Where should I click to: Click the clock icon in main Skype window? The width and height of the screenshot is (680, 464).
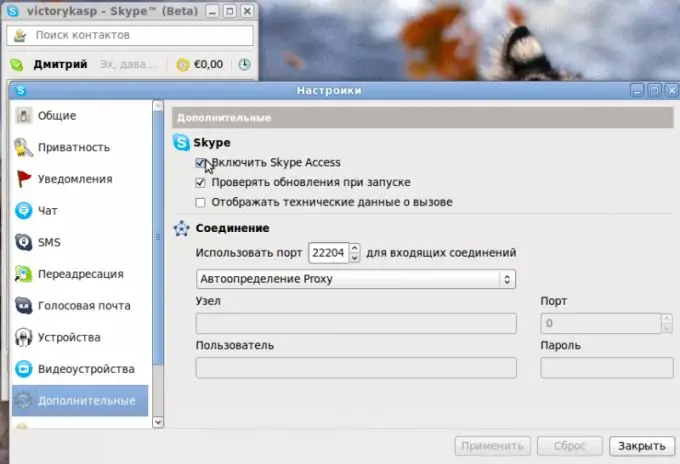(x=245, y=65)
